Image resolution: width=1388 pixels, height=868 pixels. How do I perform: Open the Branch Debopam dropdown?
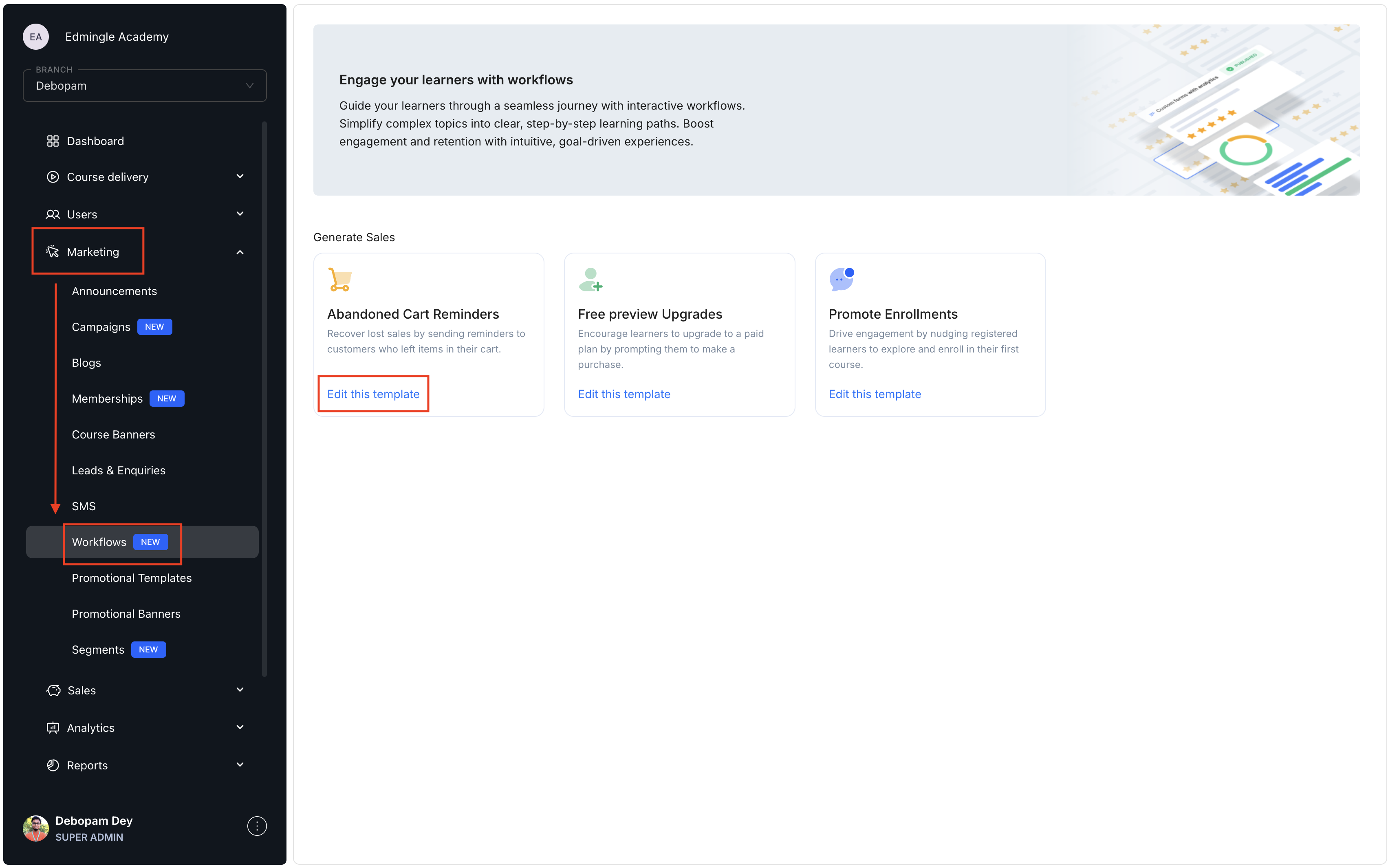(x=145, y=86)
